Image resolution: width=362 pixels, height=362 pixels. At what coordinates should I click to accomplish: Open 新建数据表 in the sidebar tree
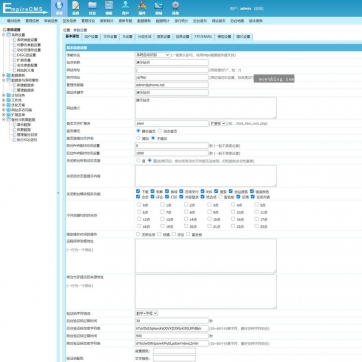[x=25, y=85]
